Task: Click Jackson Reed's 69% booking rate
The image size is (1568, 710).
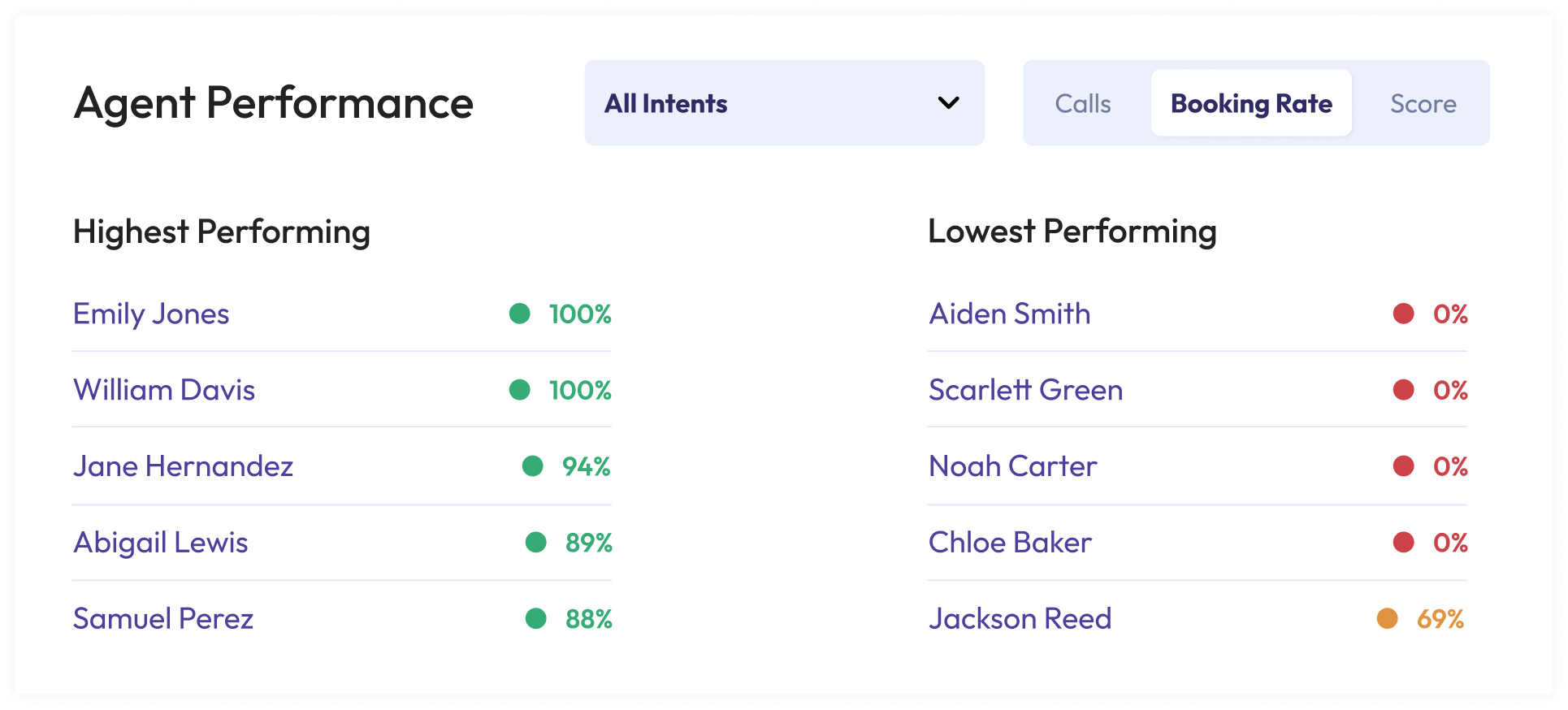Action: (1440, 619)
